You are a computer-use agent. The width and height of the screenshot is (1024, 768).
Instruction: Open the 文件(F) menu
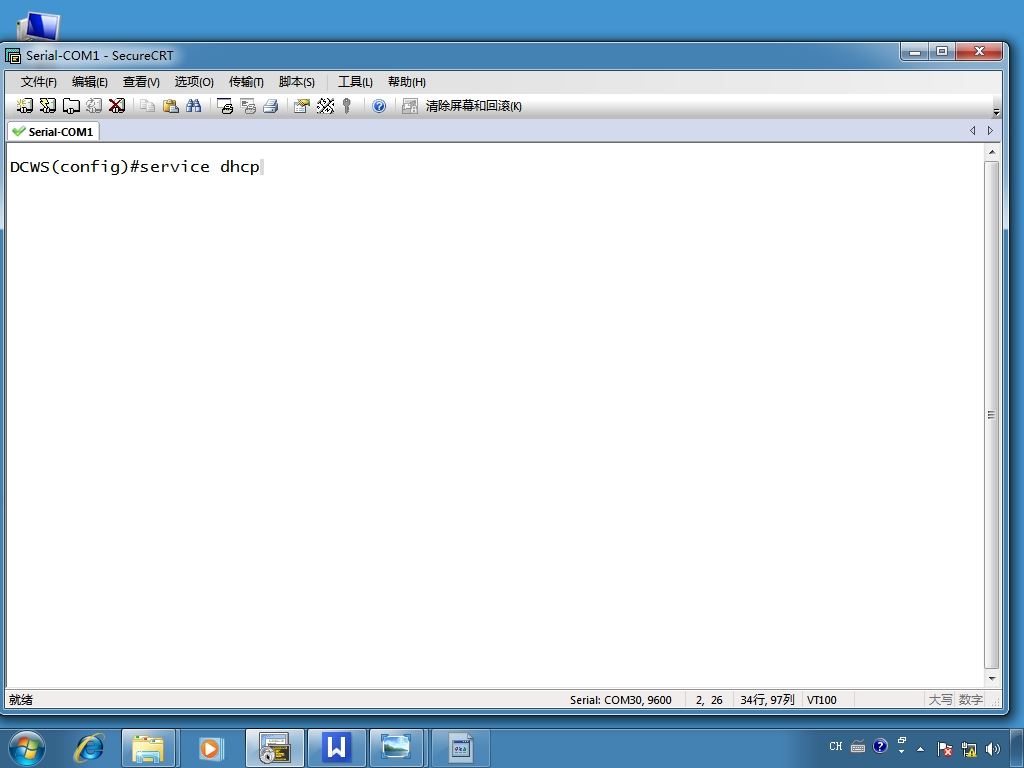pos(39,82)
